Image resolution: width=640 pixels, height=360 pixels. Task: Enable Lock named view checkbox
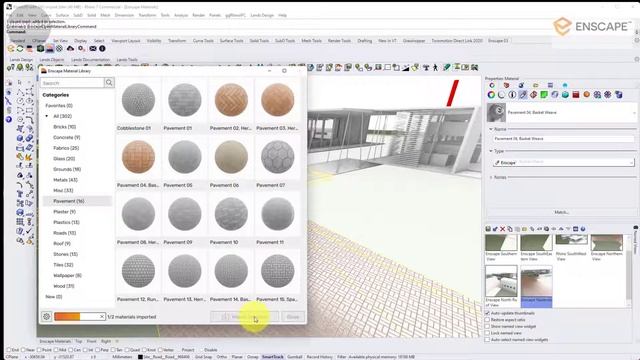487,333
